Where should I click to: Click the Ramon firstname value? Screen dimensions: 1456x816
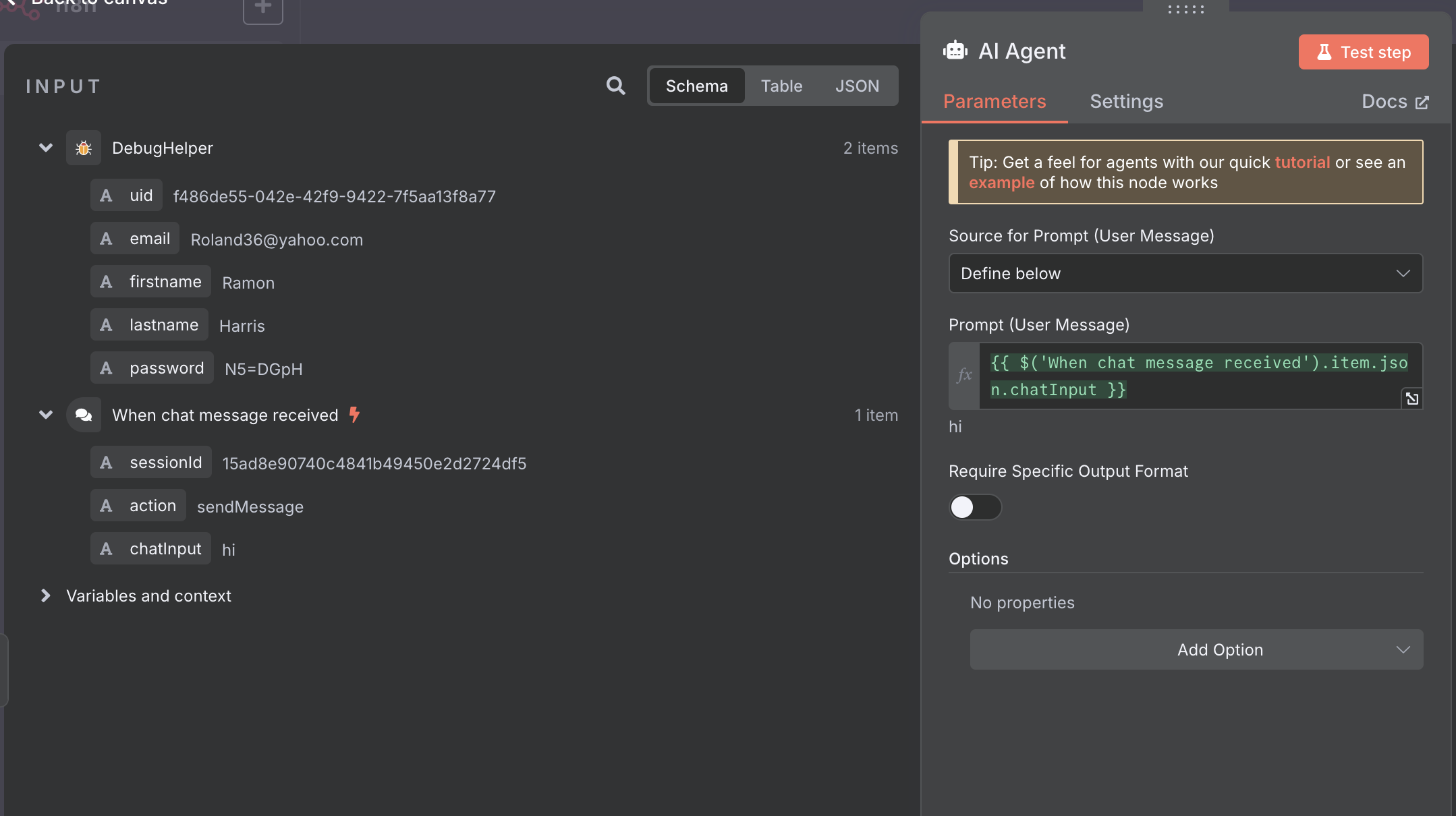[248, 283]
